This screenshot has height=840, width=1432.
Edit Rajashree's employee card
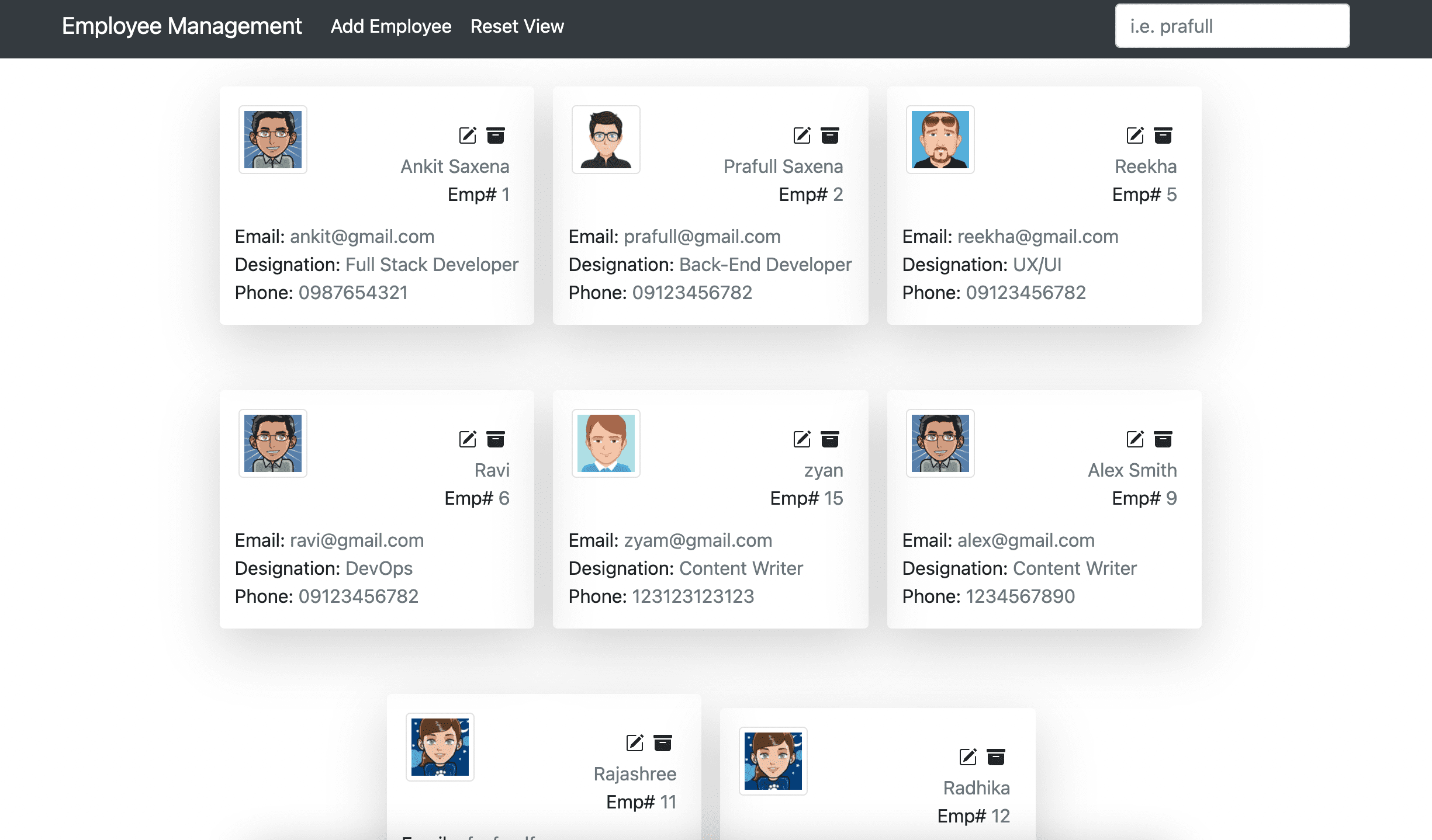click(x=633, y=742)
